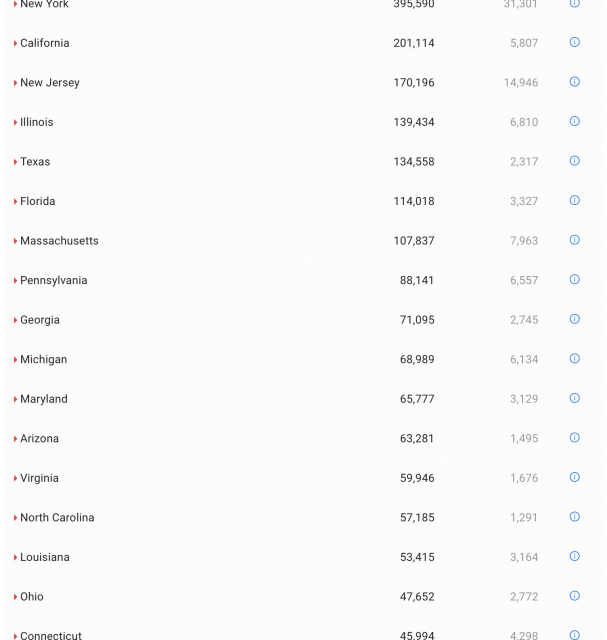Screen dimensions: 607x640
Task: Click New Jersey's 14,946 deaths value
Action: (x=520, y=83)
